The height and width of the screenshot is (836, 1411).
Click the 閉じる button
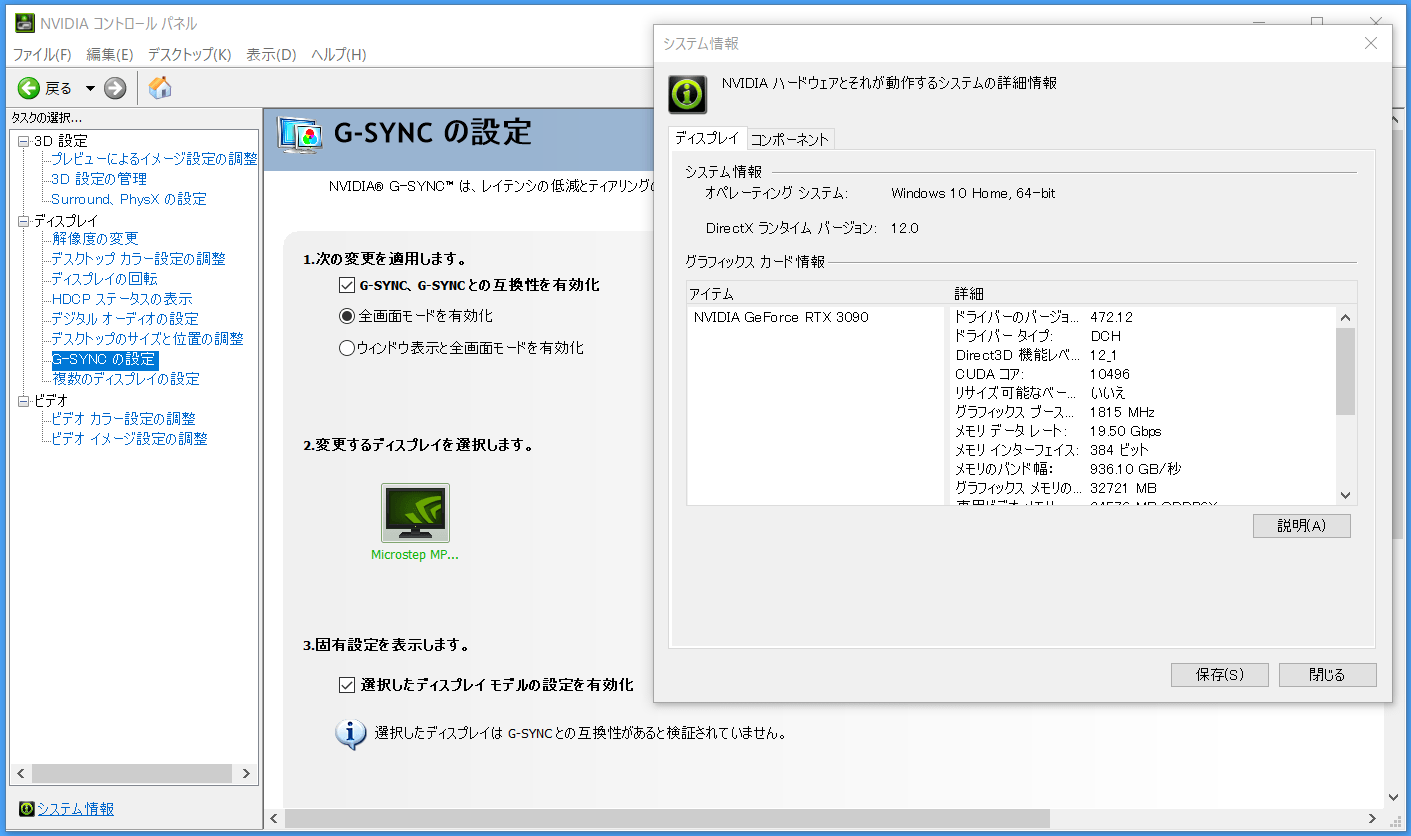1327,675
